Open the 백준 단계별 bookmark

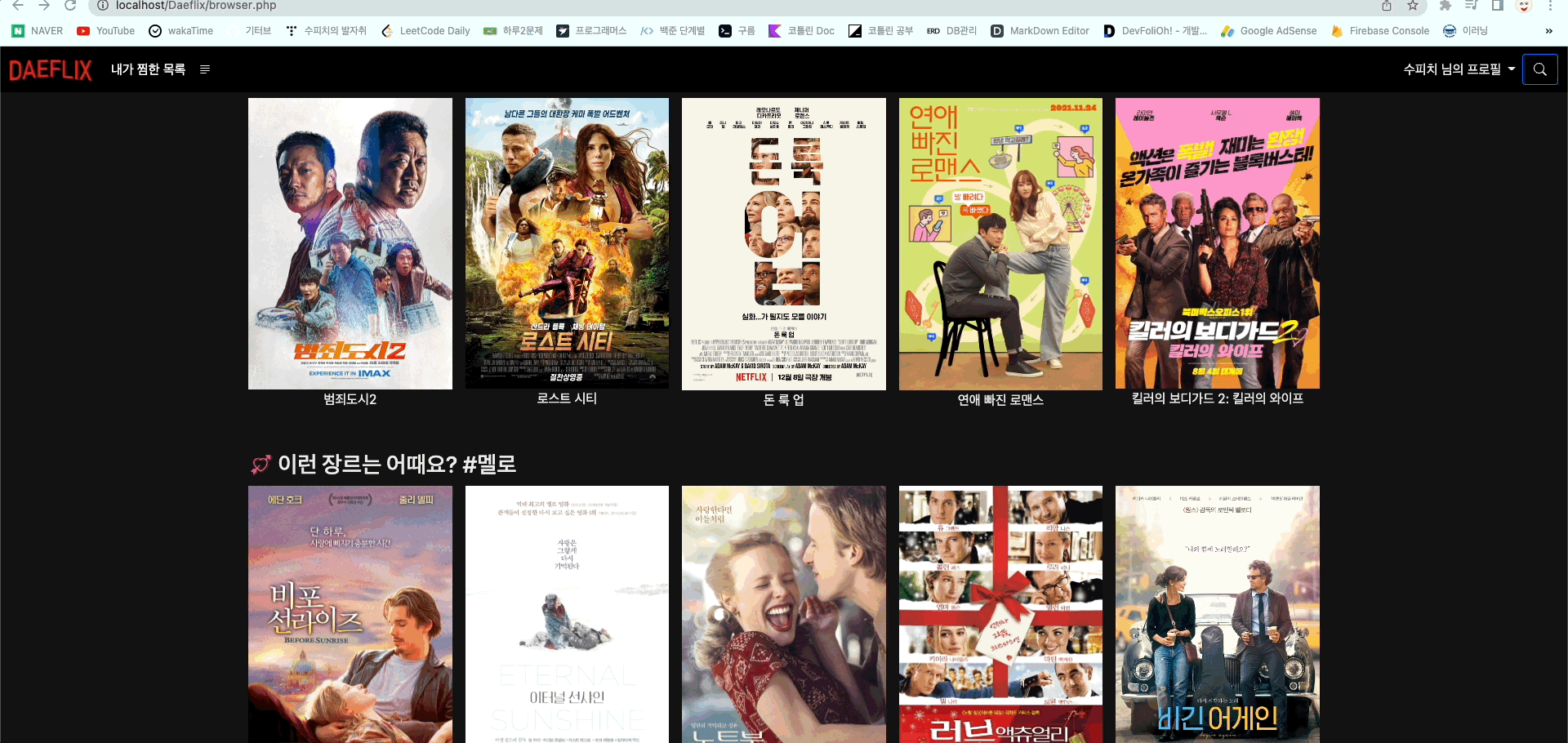[672, 31]
